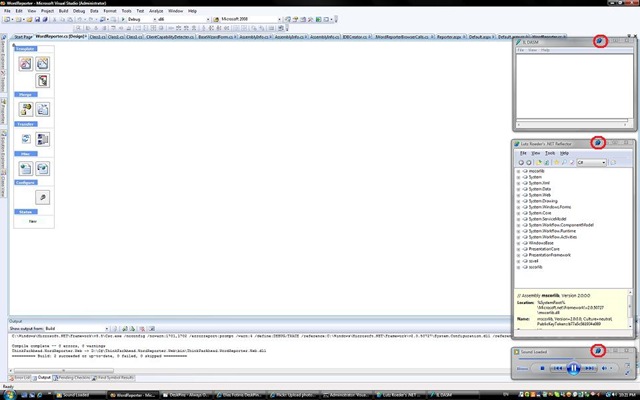Click the magnifier search icon in Reflector
Image resolution: width=640 pixels, height=400 pixels.
[564, 162]
